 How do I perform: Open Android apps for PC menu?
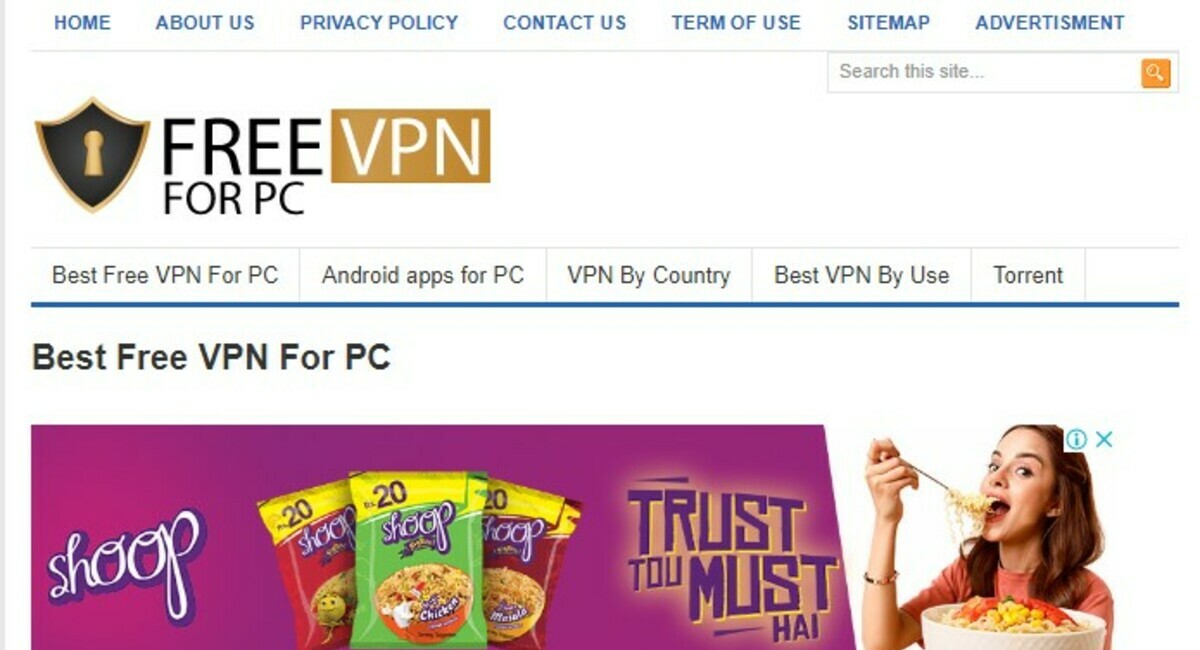[423, 275]
